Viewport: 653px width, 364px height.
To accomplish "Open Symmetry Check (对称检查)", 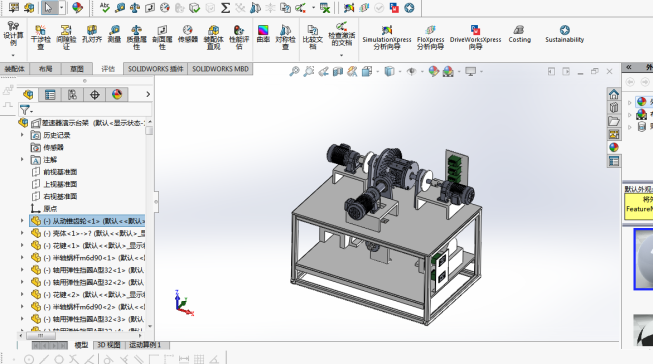I will tap(285, 37).
